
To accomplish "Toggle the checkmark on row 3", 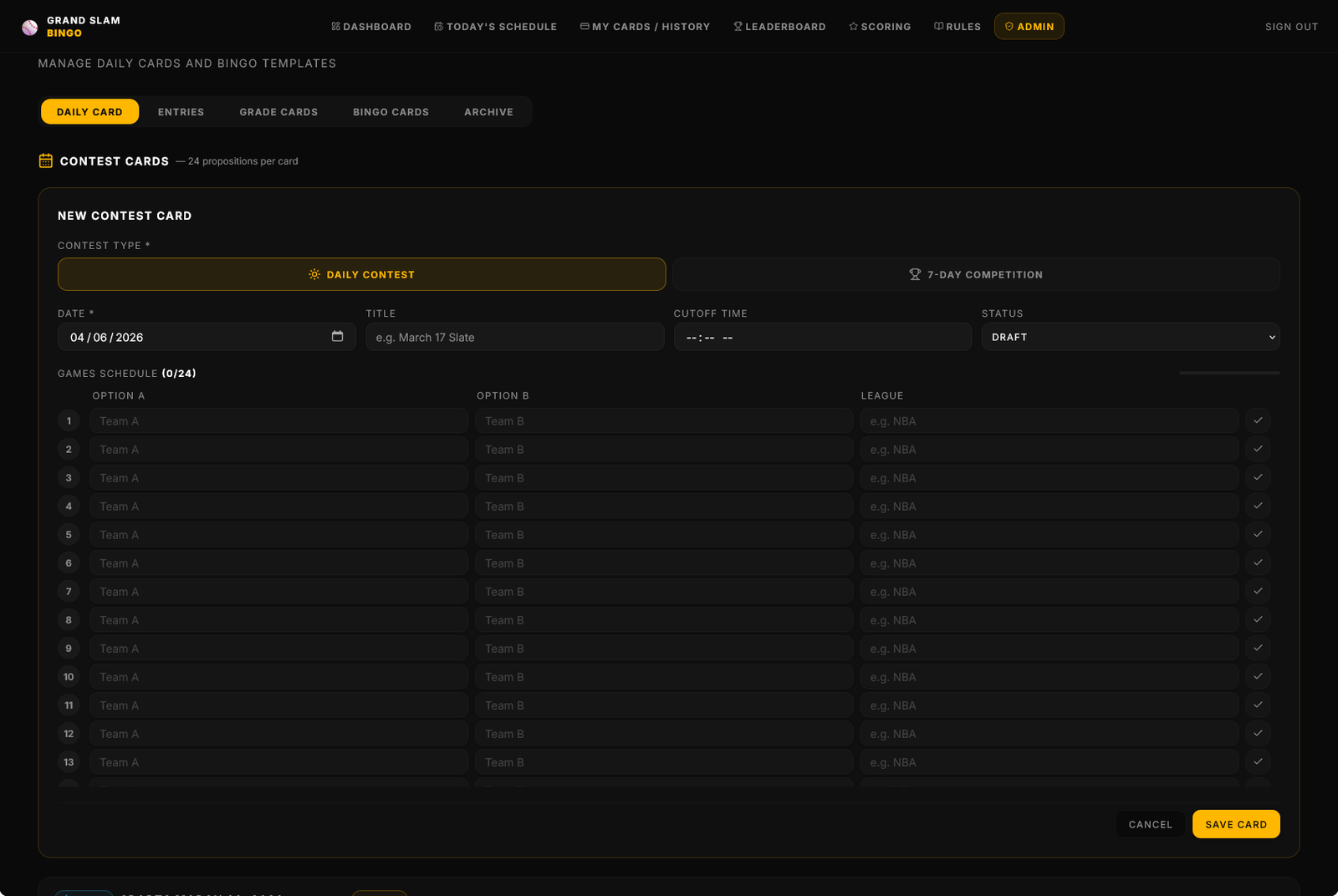I will pyautogui.click(x=1258, y=477).
